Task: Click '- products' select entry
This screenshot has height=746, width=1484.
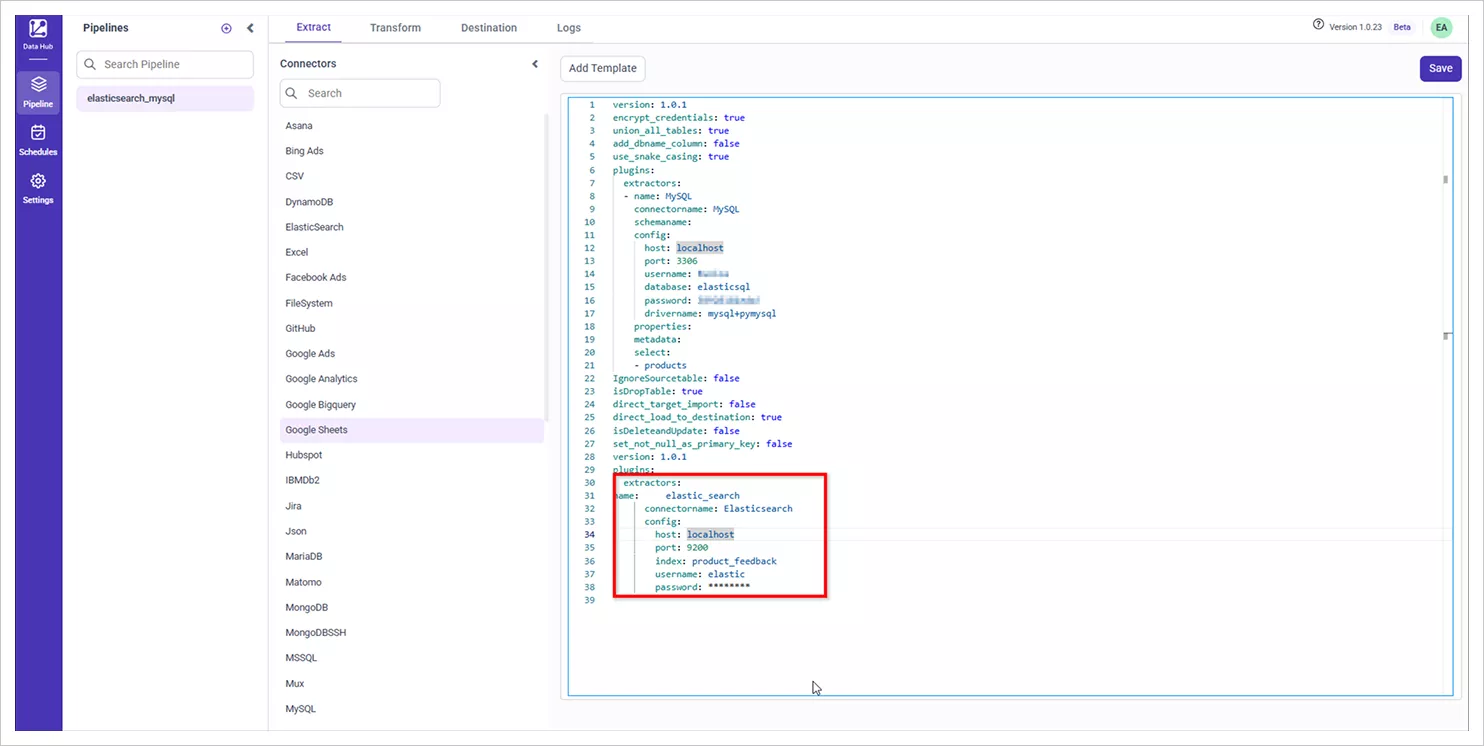Action: click(x=660, y=365)
